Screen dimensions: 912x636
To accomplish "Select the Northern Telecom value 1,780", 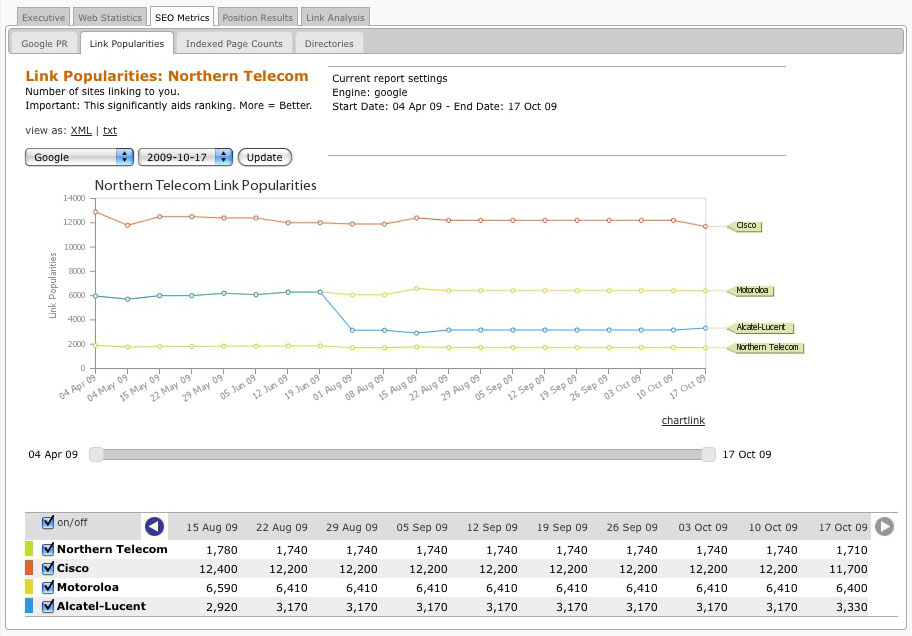I will [x=222, y=550].
